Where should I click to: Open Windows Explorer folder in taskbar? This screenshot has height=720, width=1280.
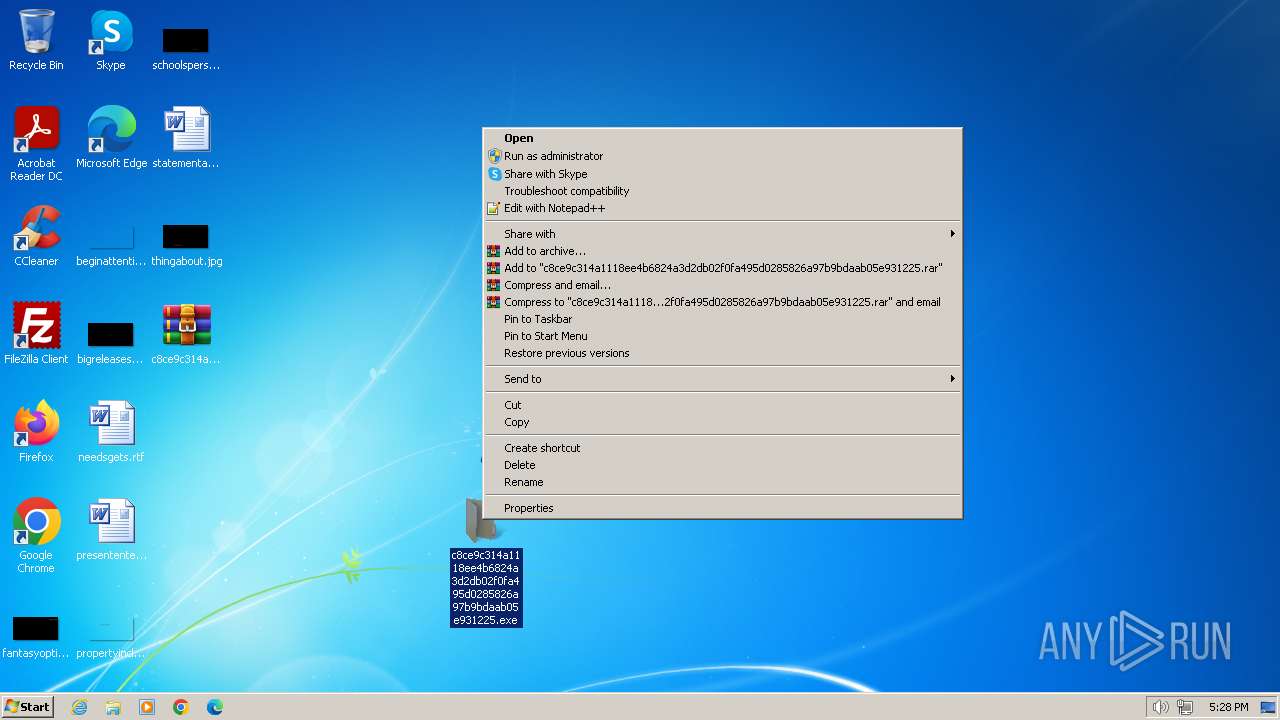tap(113, 707)
